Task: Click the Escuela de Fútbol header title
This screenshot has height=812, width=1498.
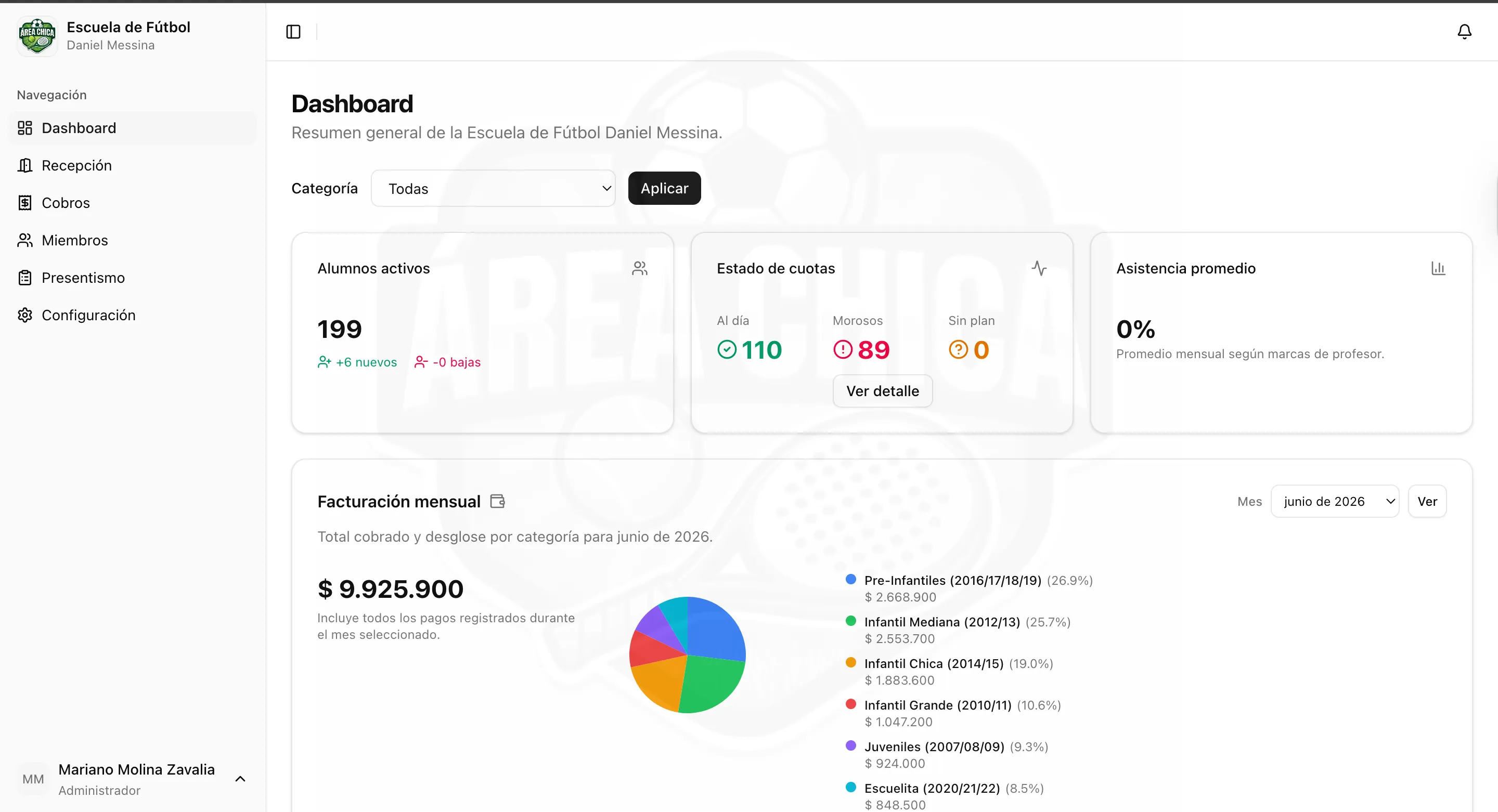Action: tap(128, 27)
